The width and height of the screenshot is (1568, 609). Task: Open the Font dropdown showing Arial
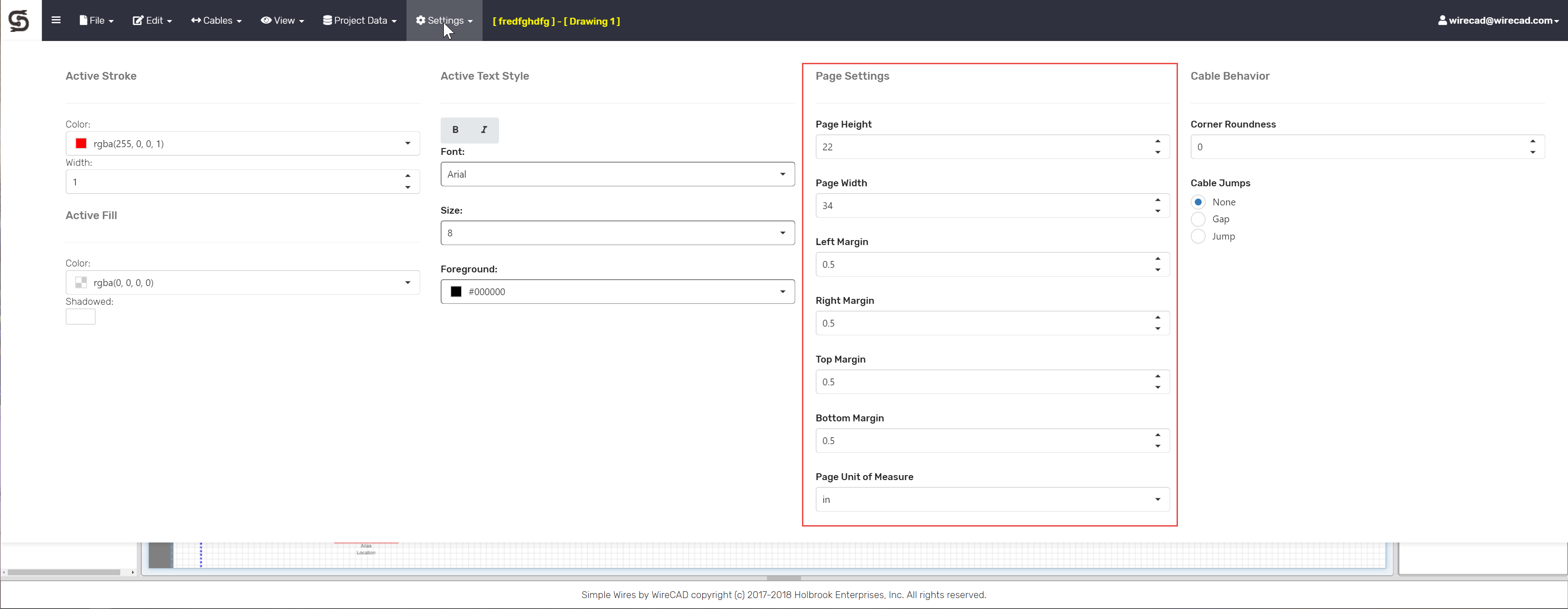click(x=617, y=174)
